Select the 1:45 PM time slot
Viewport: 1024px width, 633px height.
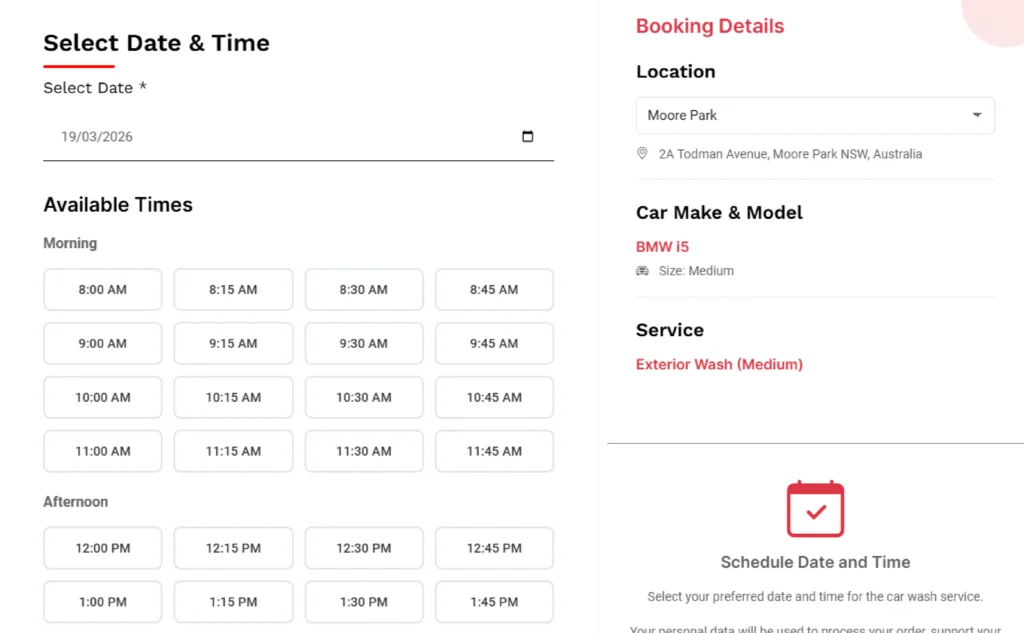tap(494, 602)
